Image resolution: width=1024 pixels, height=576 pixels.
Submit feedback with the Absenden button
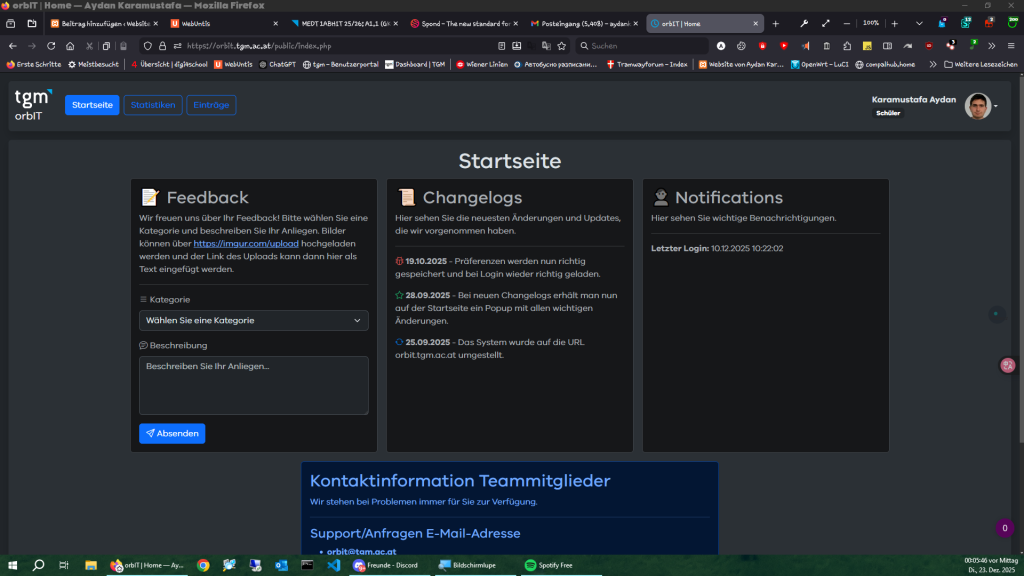pos(172,434)
